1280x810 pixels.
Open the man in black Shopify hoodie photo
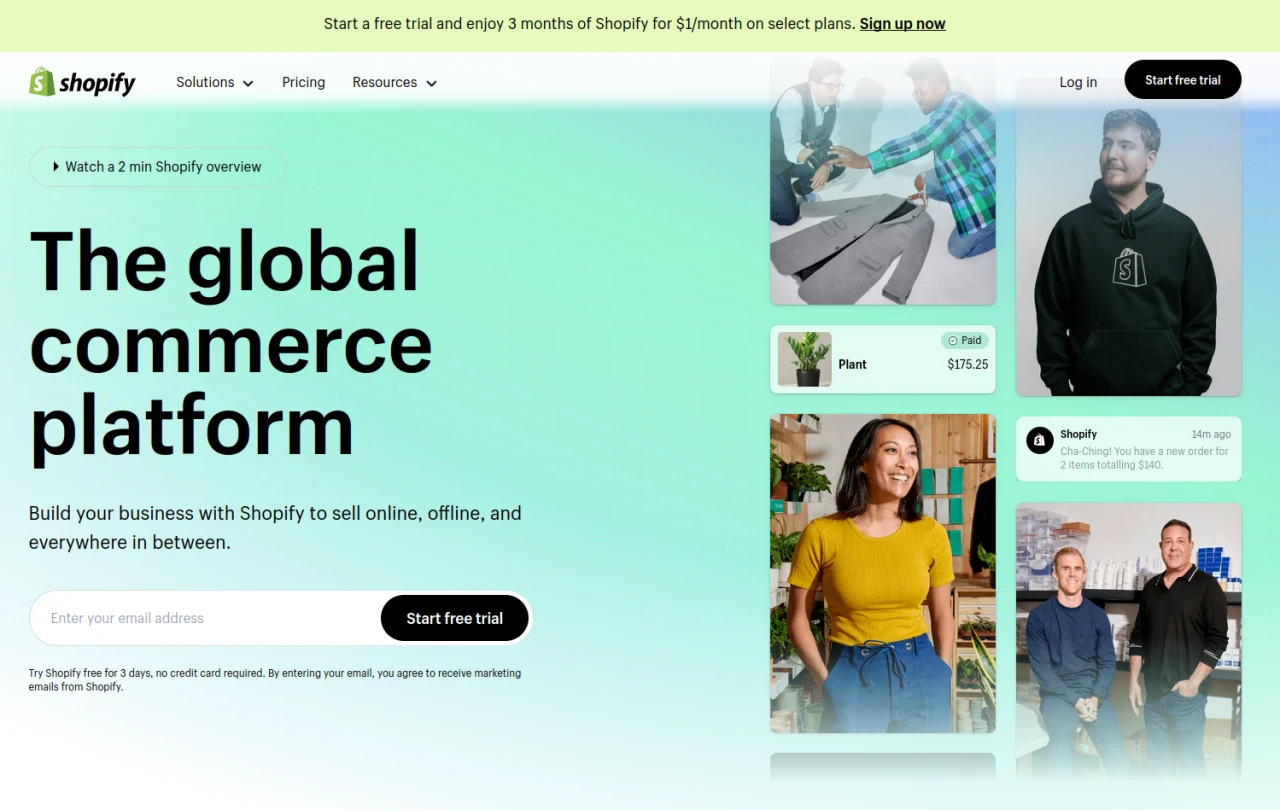[x=1129, y=237]
